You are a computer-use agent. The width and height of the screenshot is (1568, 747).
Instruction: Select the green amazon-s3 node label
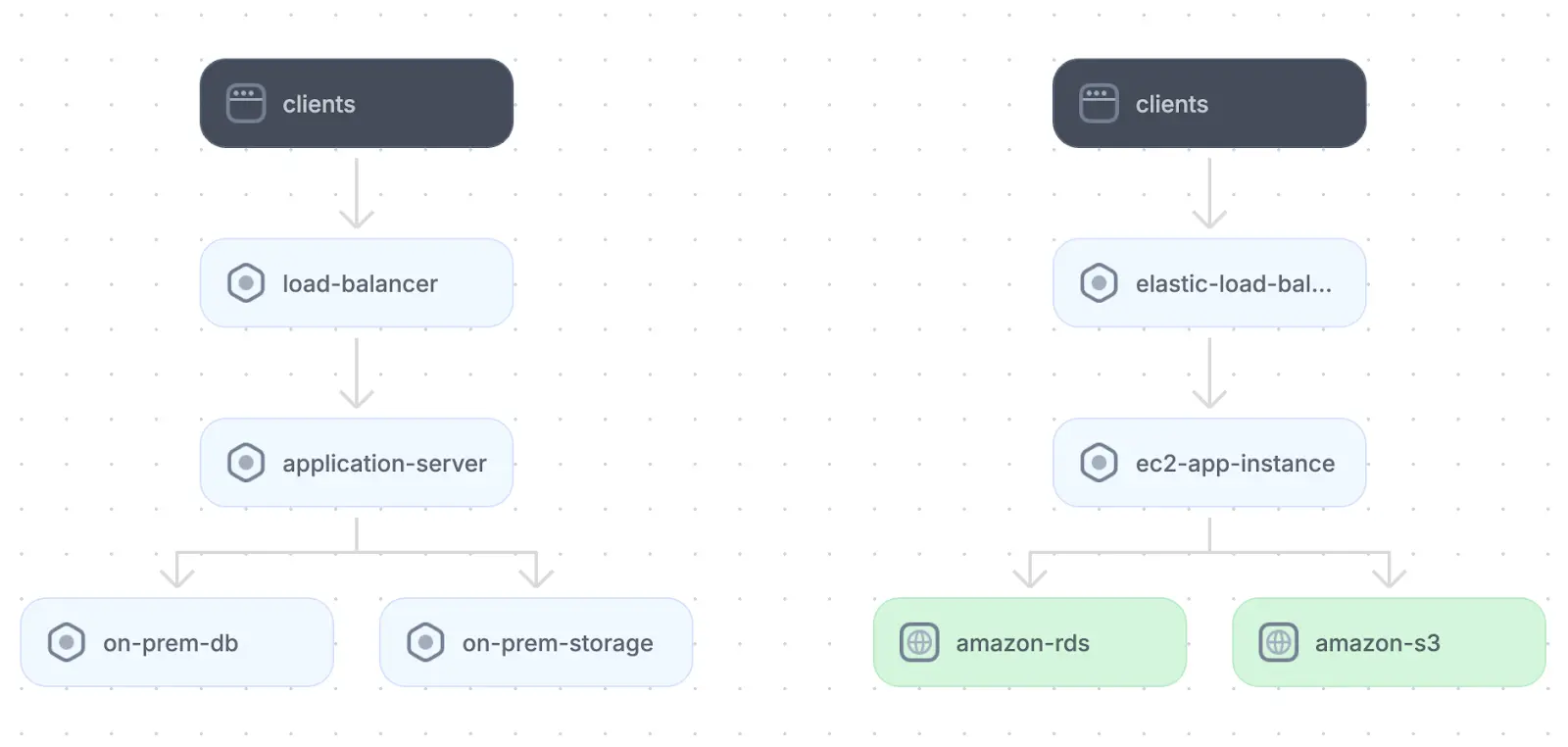[1377, 643]
